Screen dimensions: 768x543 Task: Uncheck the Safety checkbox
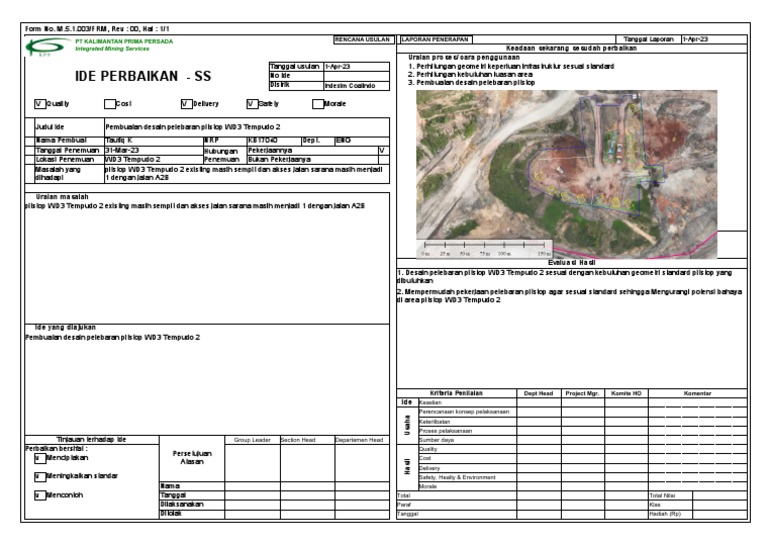(x=252, y=103)
